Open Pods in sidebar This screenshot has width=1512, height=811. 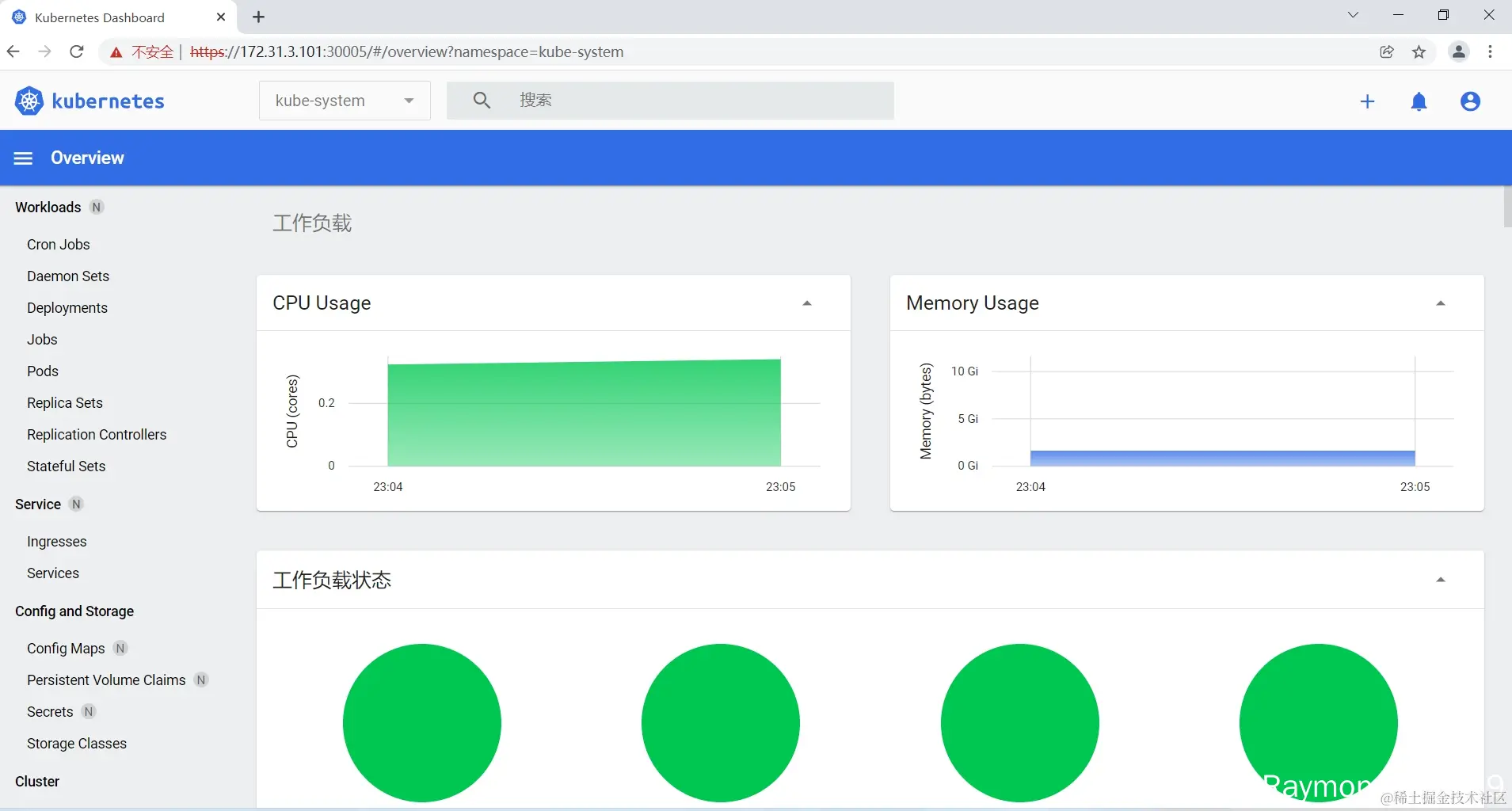click(43, 371)
